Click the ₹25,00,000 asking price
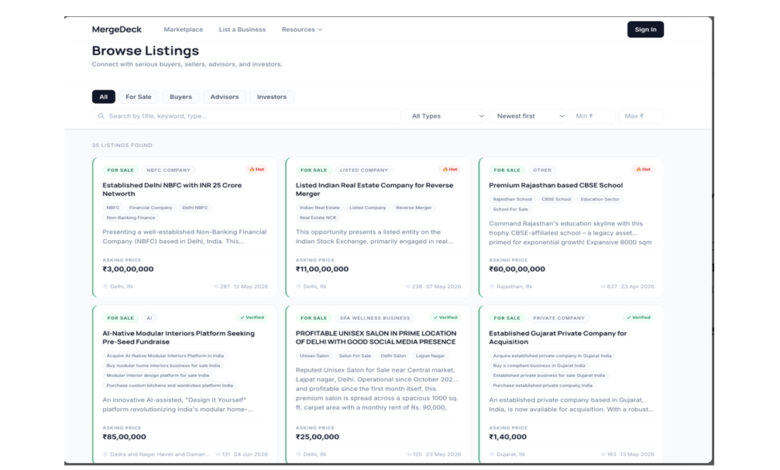 (x=317, y=437)
